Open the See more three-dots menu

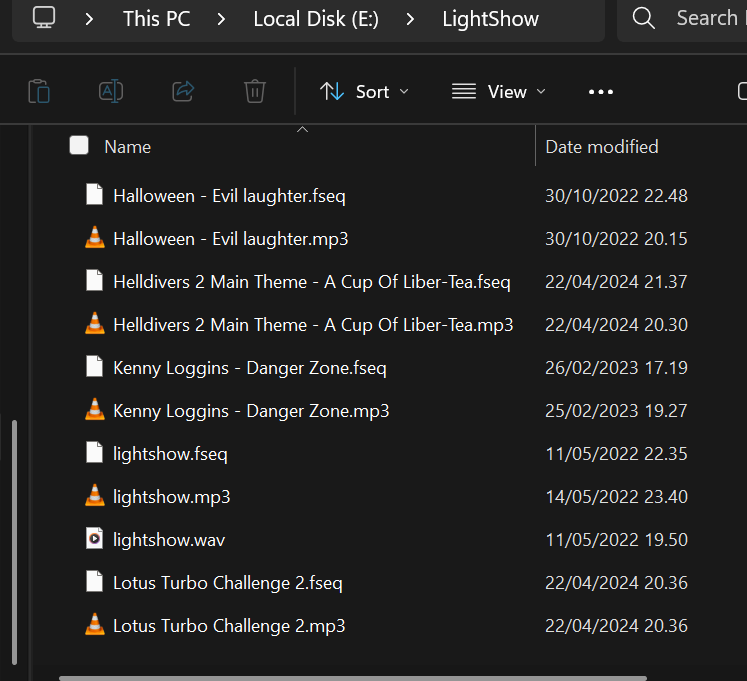(601, 92)
